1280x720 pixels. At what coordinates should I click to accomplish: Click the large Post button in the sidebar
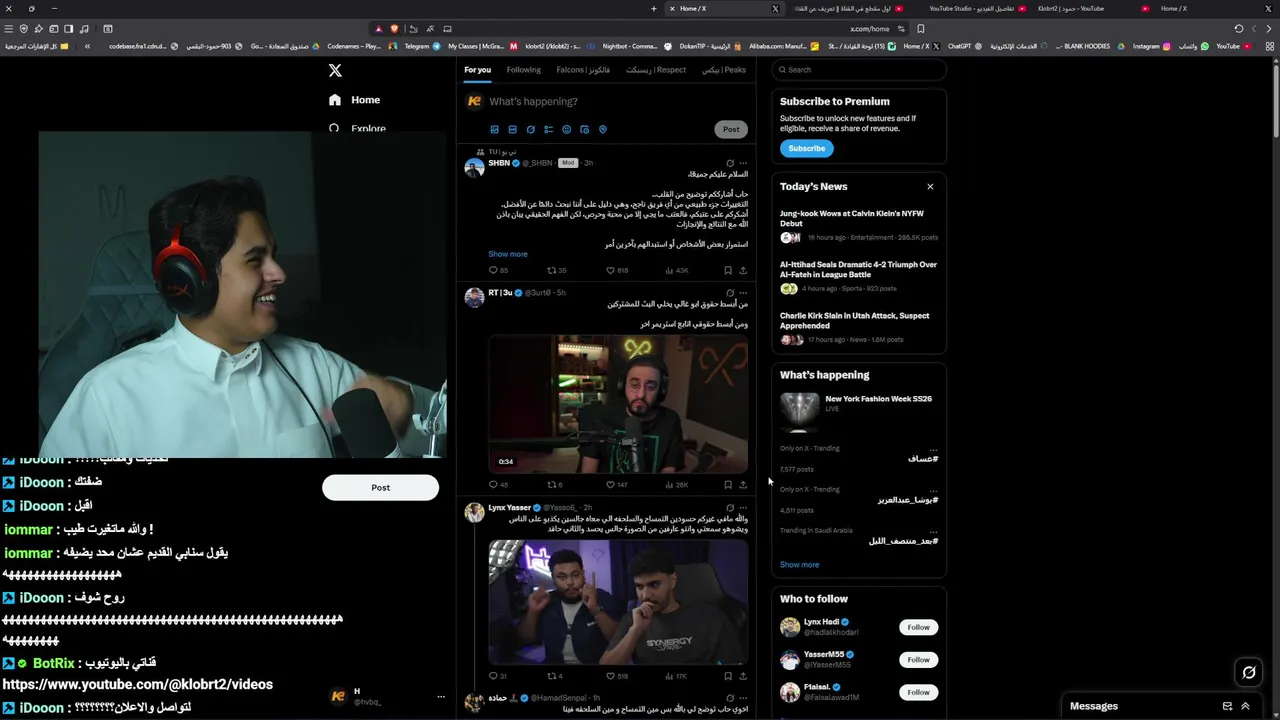tap(380, 487)
